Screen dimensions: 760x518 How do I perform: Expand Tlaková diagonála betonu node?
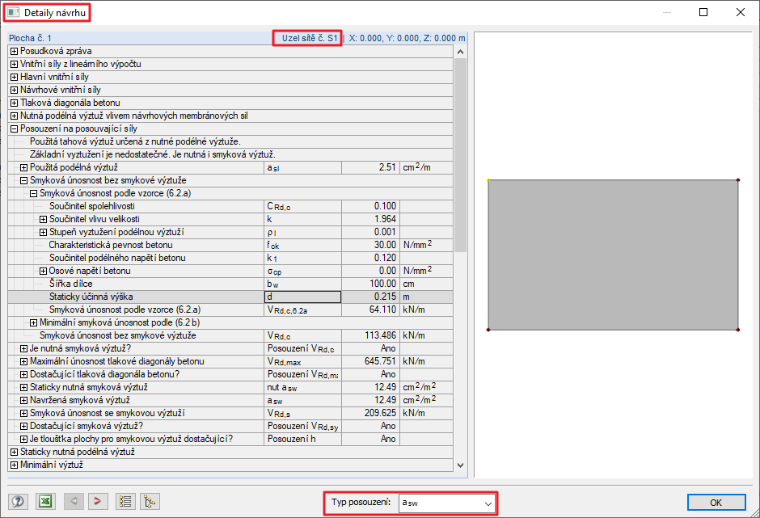coord(14,103)
